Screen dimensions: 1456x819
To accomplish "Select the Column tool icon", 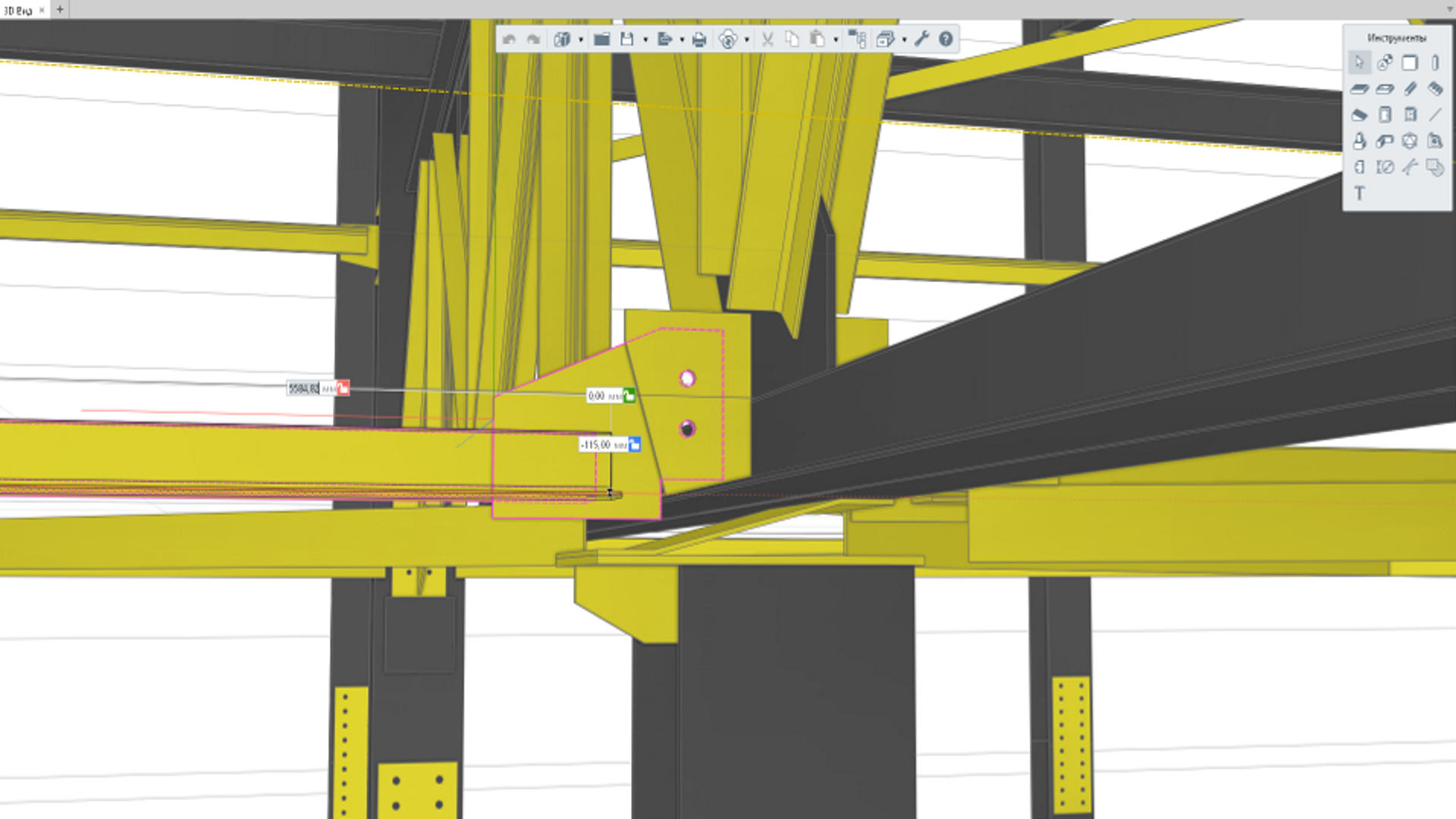I will tap(1435, 63).
